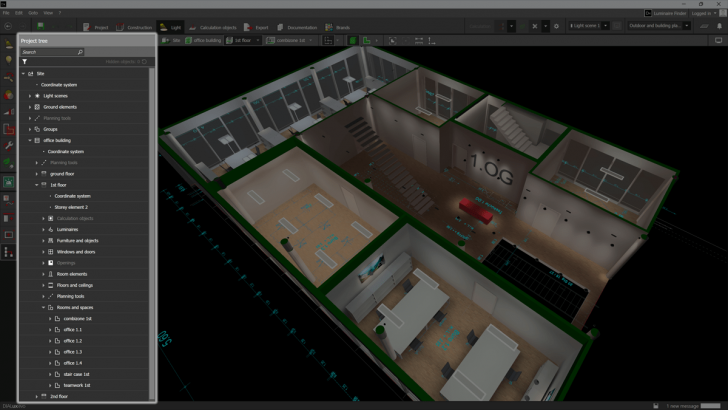Open the Outdoor and building planning dropdown
This screenshot has height=410, width=728.
687,26
